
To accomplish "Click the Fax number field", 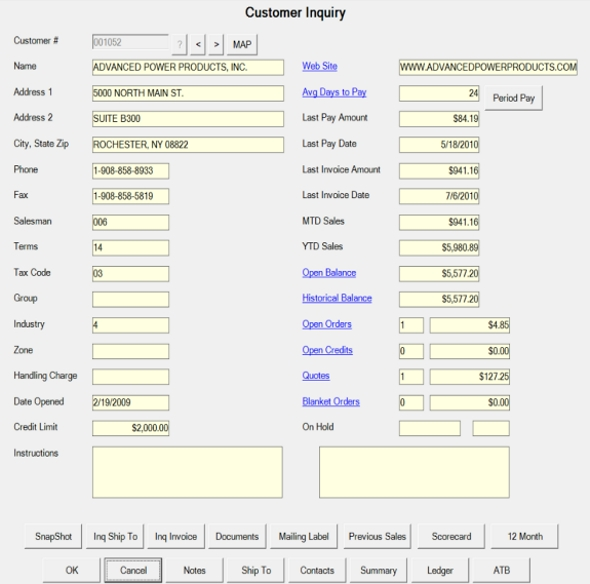I will coord(131,196).
